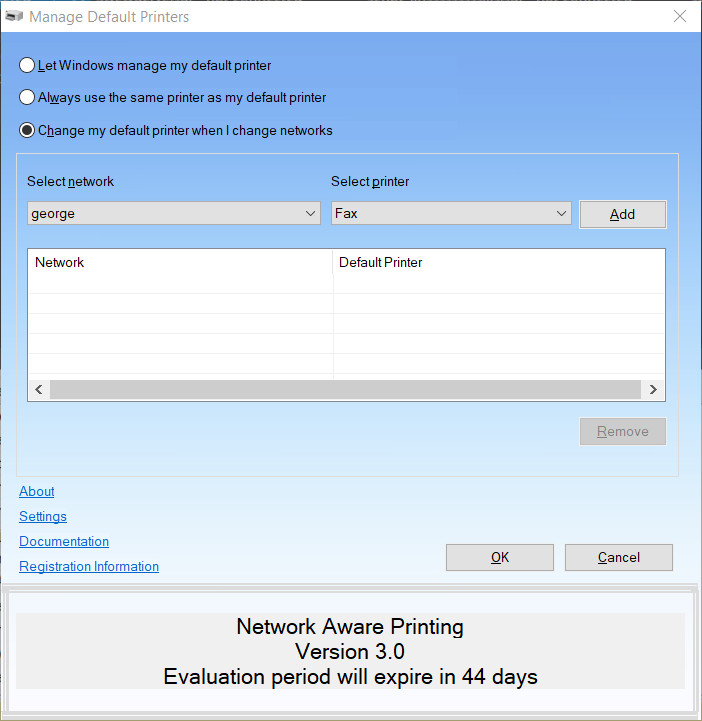The width and height of the screenshot is (702, 721).
Task: Click the Add button
Action: coord(622,214)
